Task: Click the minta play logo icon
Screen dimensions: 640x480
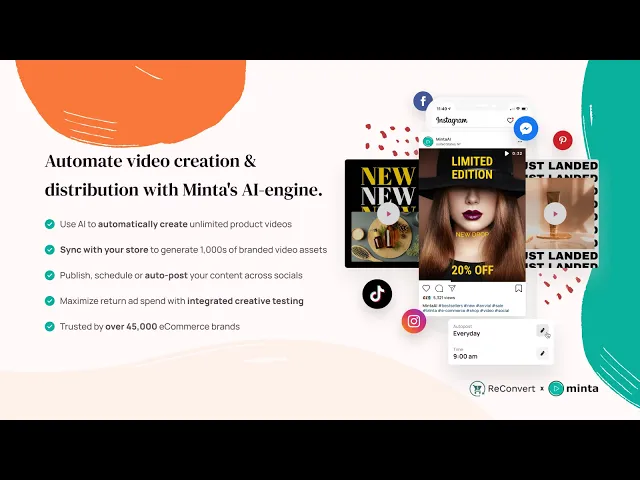Action: pyautogui.click(x=556, y=389)
